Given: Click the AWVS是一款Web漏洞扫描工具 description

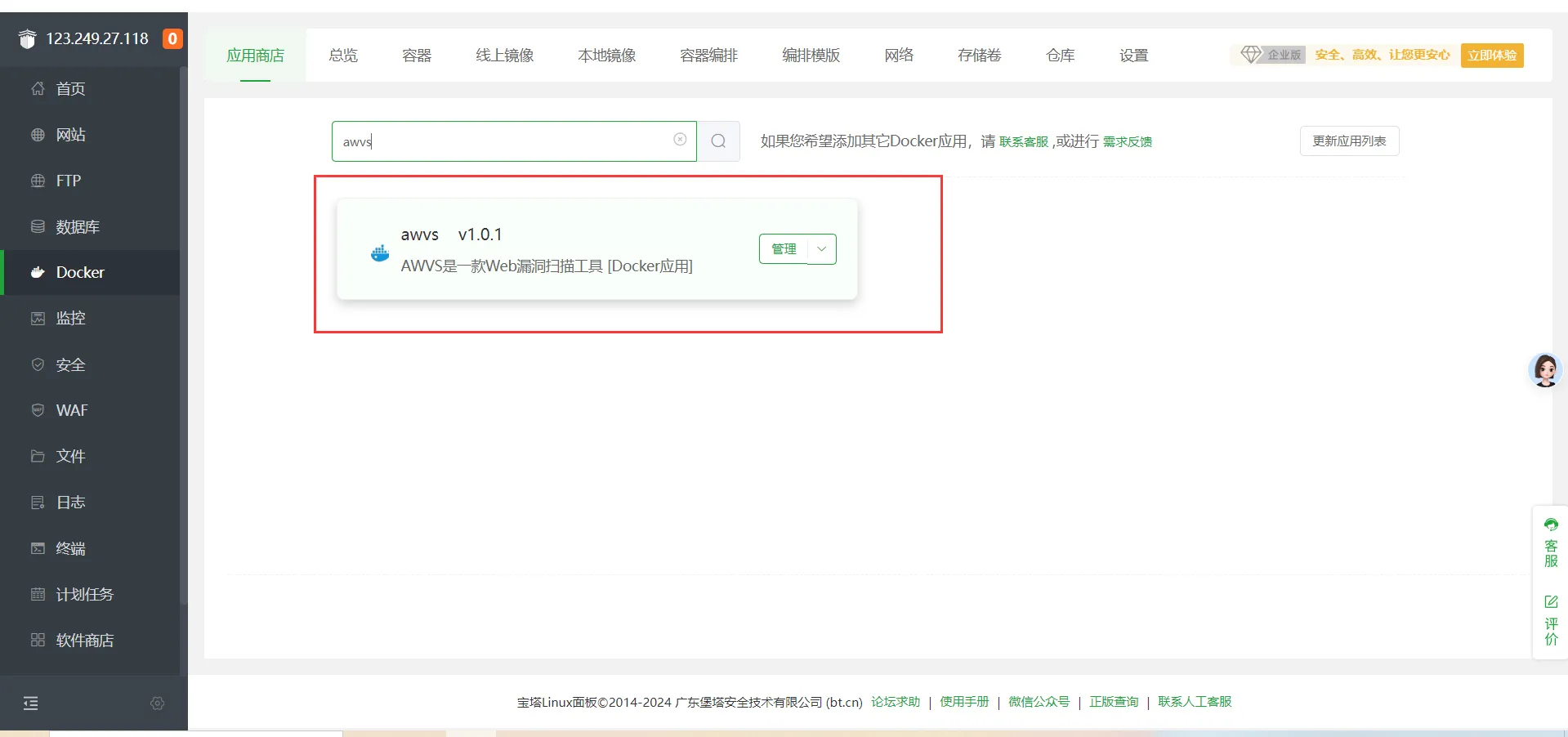Looking at the screenshot, I should click(x=547, y=266).
